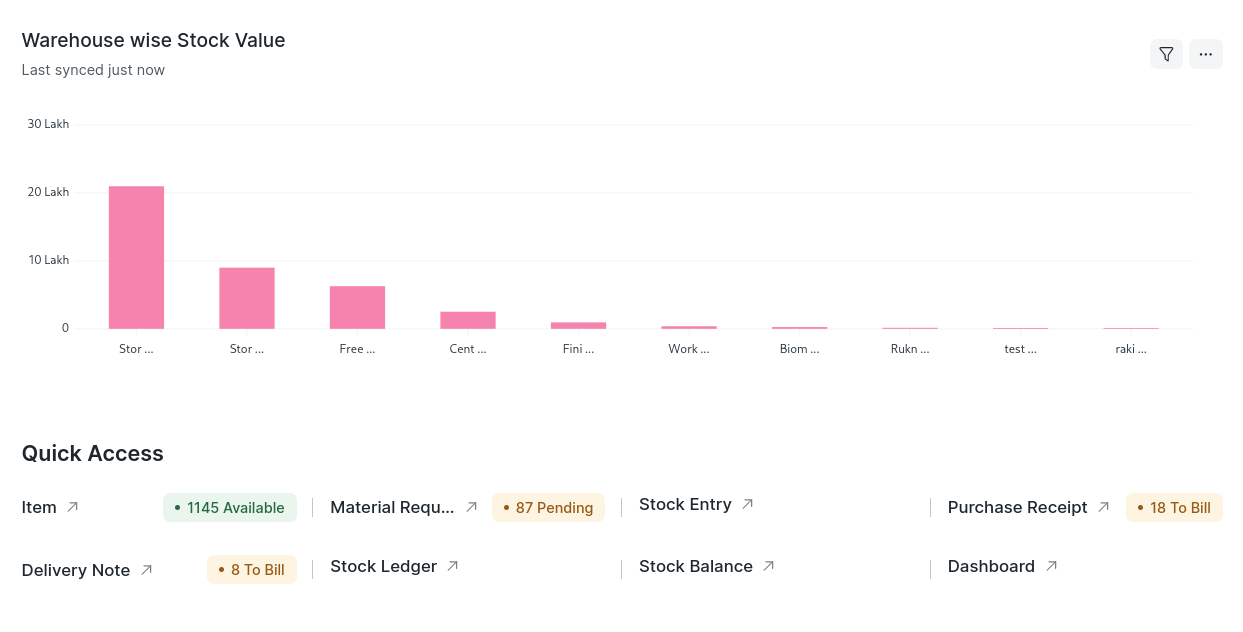The width and height of the screenshot is (1243, 632).
Task: Click arrow icon beside Material Request shortcut
Action: [471, 507]
